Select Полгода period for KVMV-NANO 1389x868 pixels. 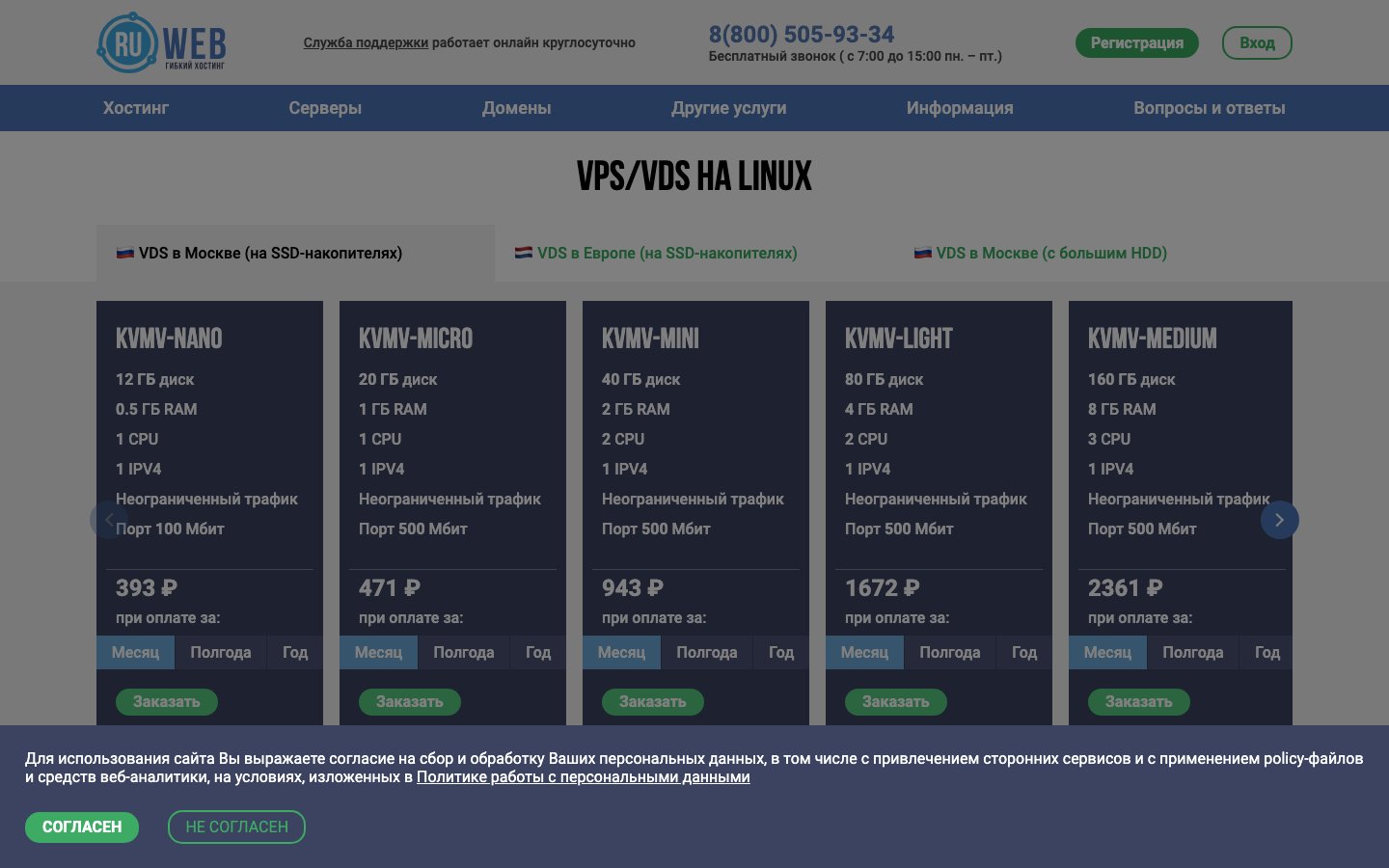(x=221, y=653)
